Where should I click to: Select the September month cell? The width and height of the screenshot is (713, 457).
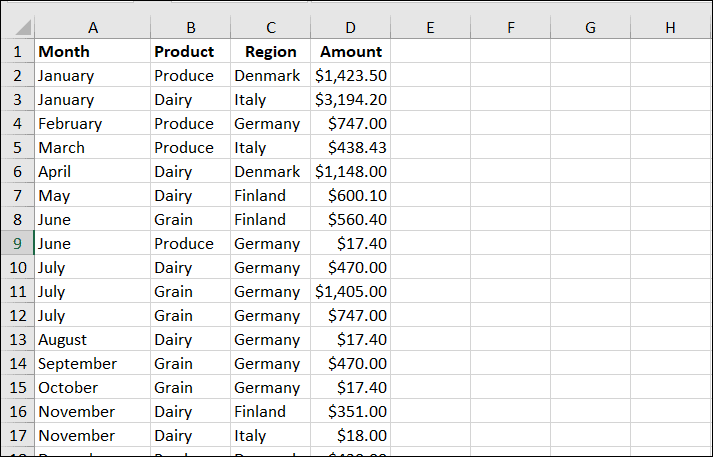click(x=93, y=363)
